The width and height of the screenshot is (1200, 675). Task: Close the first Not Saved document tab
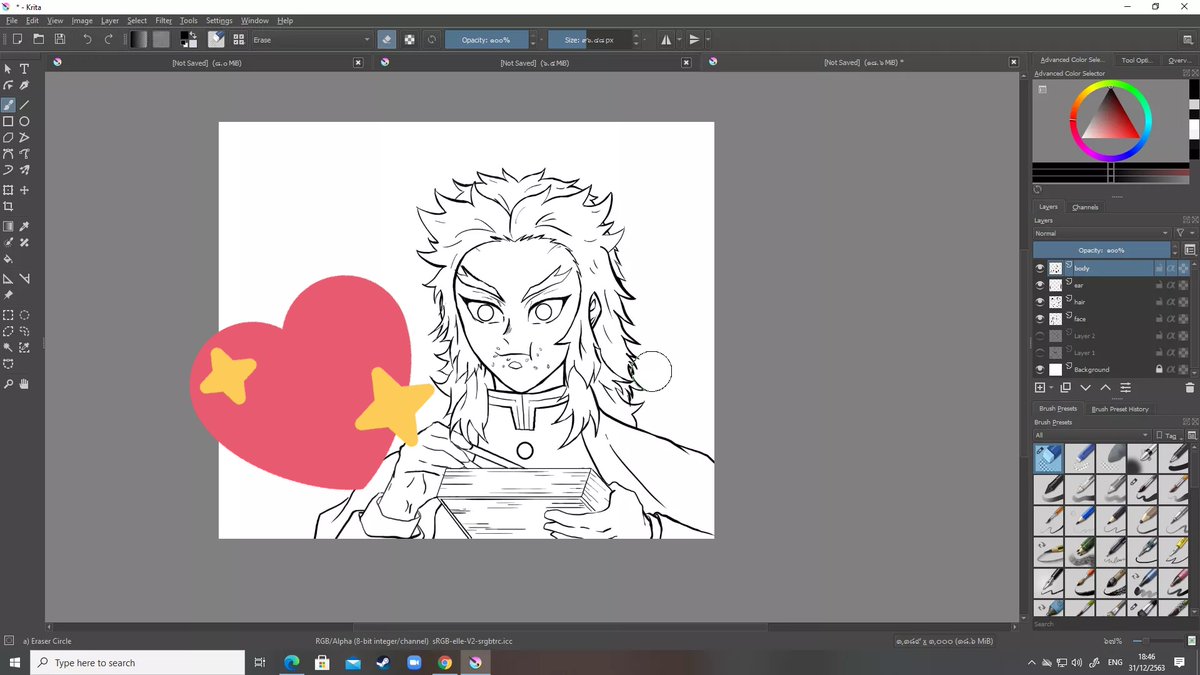click(358, 62)
